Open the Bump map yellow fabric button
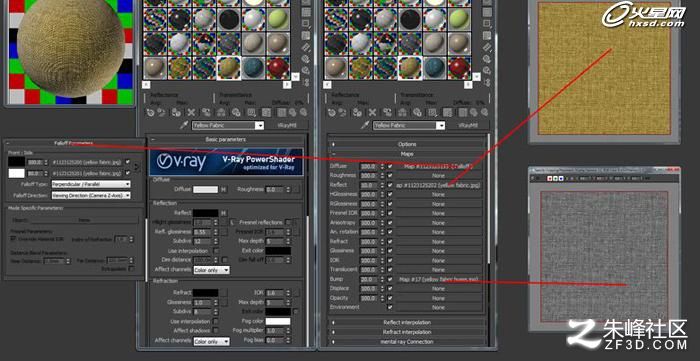This screenshot has width=700, height=361. pyautogui.click(x=438, y=279)
